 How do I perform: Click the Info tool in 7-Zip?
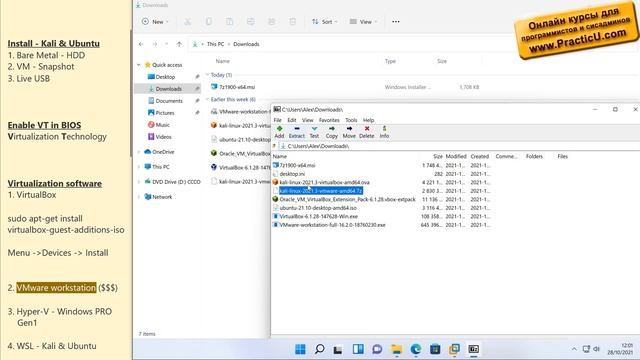click(384, 132)
